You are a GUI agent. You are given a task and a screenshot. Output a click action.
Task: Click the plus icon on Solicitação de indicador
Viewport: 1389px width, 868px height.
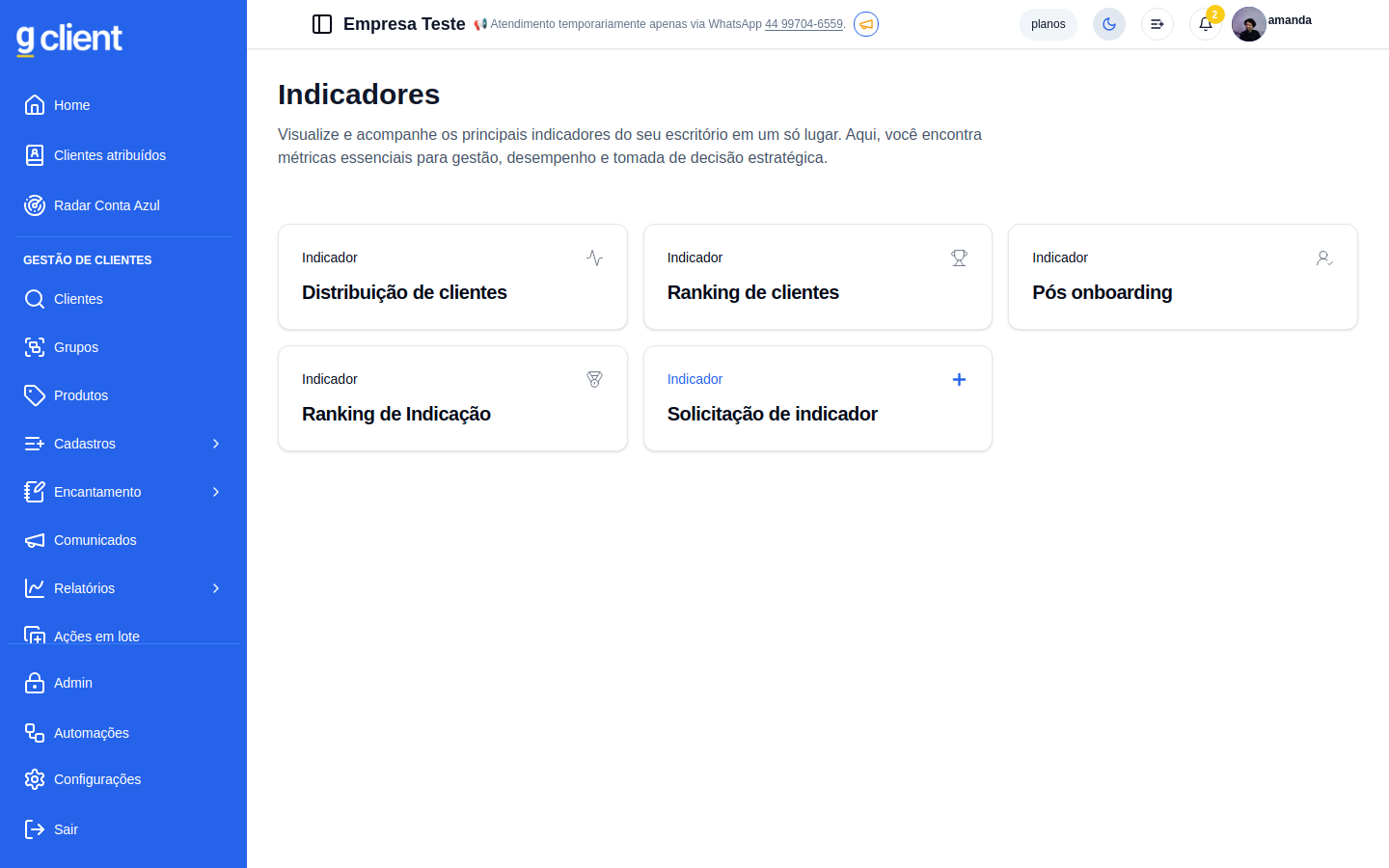click(959, 379)
